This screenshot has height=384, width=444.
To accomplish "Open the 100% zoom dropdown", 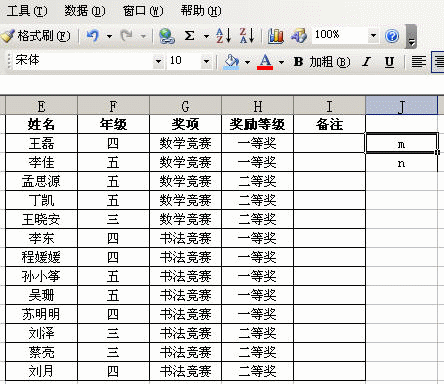I will coord(373,35).
